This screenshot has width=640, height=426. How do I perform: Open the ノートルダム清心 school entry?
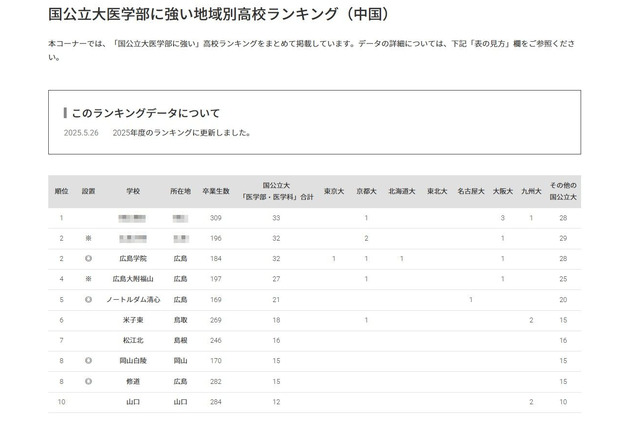click(x=133, y=299)
